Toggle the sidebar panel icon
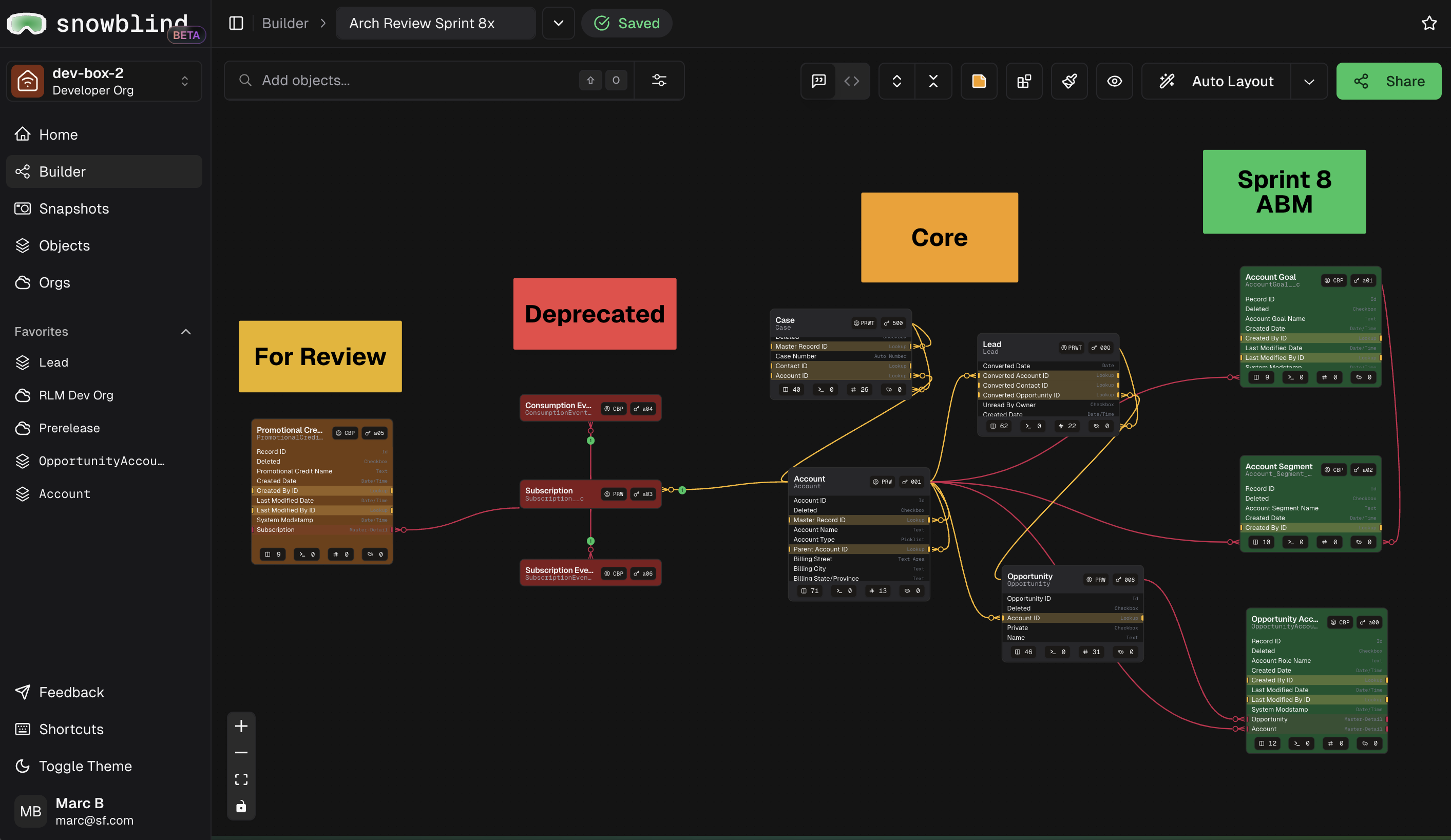Viewport: 1451px width, 840px height. pos(236,23)
